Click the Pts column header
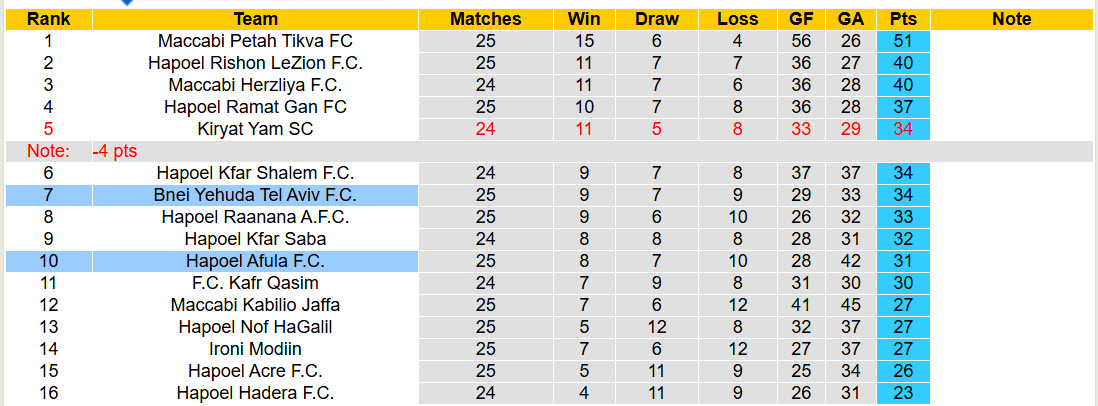 click(903, 19)
